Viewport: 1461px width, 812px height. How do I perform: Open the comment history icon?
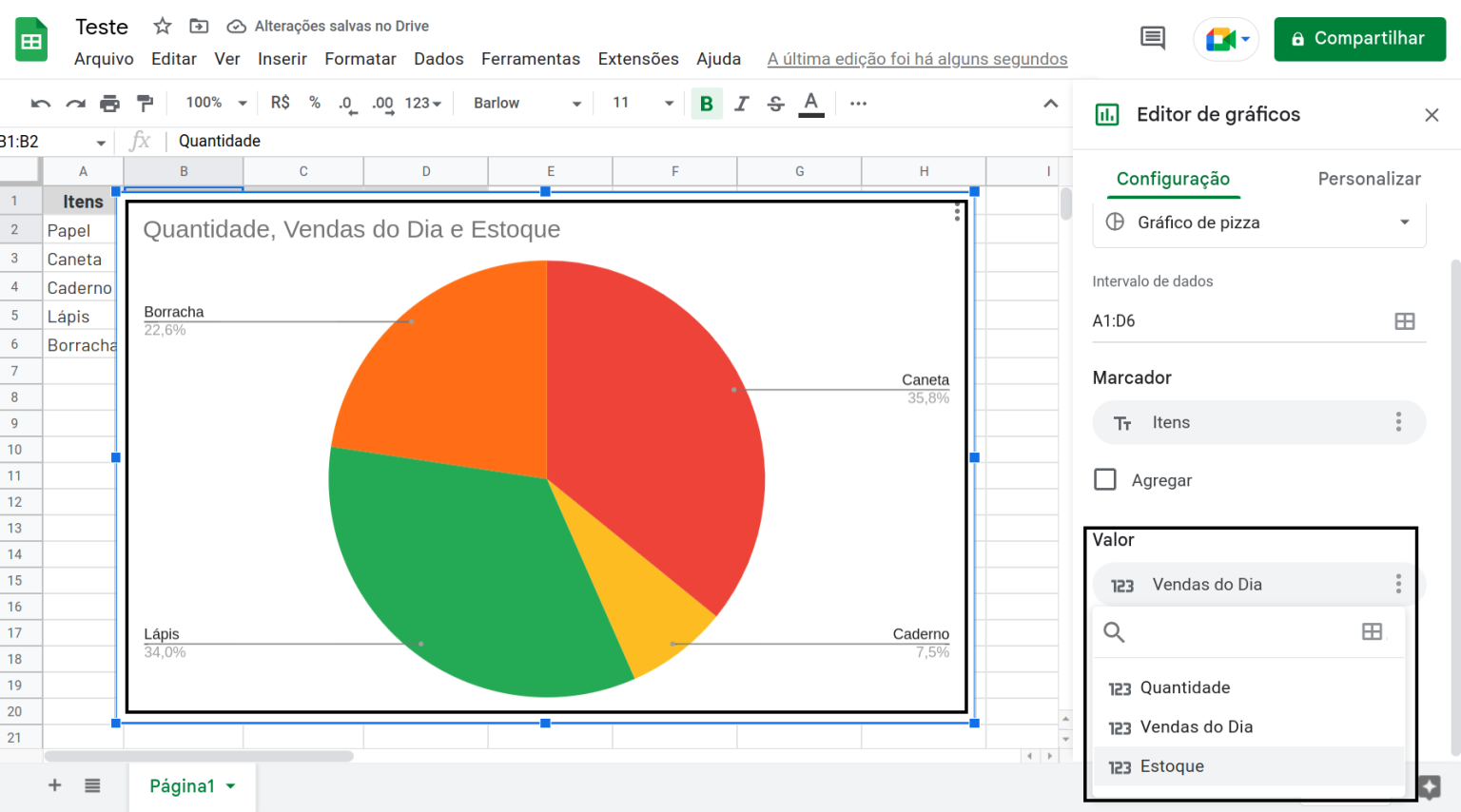(x=1152, y=38)
